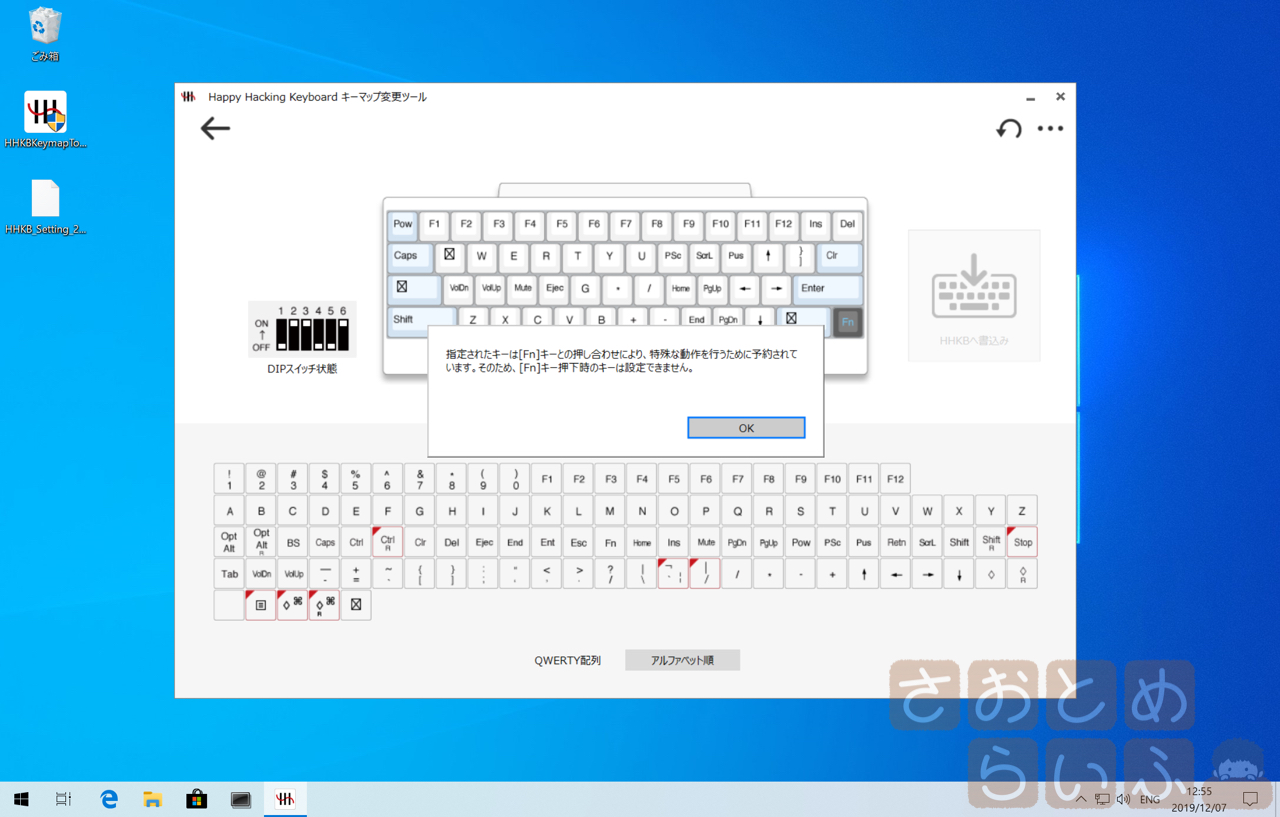Toggle DIP switch 1
This screenshot has width=1280, height=817.
point(281,335)
